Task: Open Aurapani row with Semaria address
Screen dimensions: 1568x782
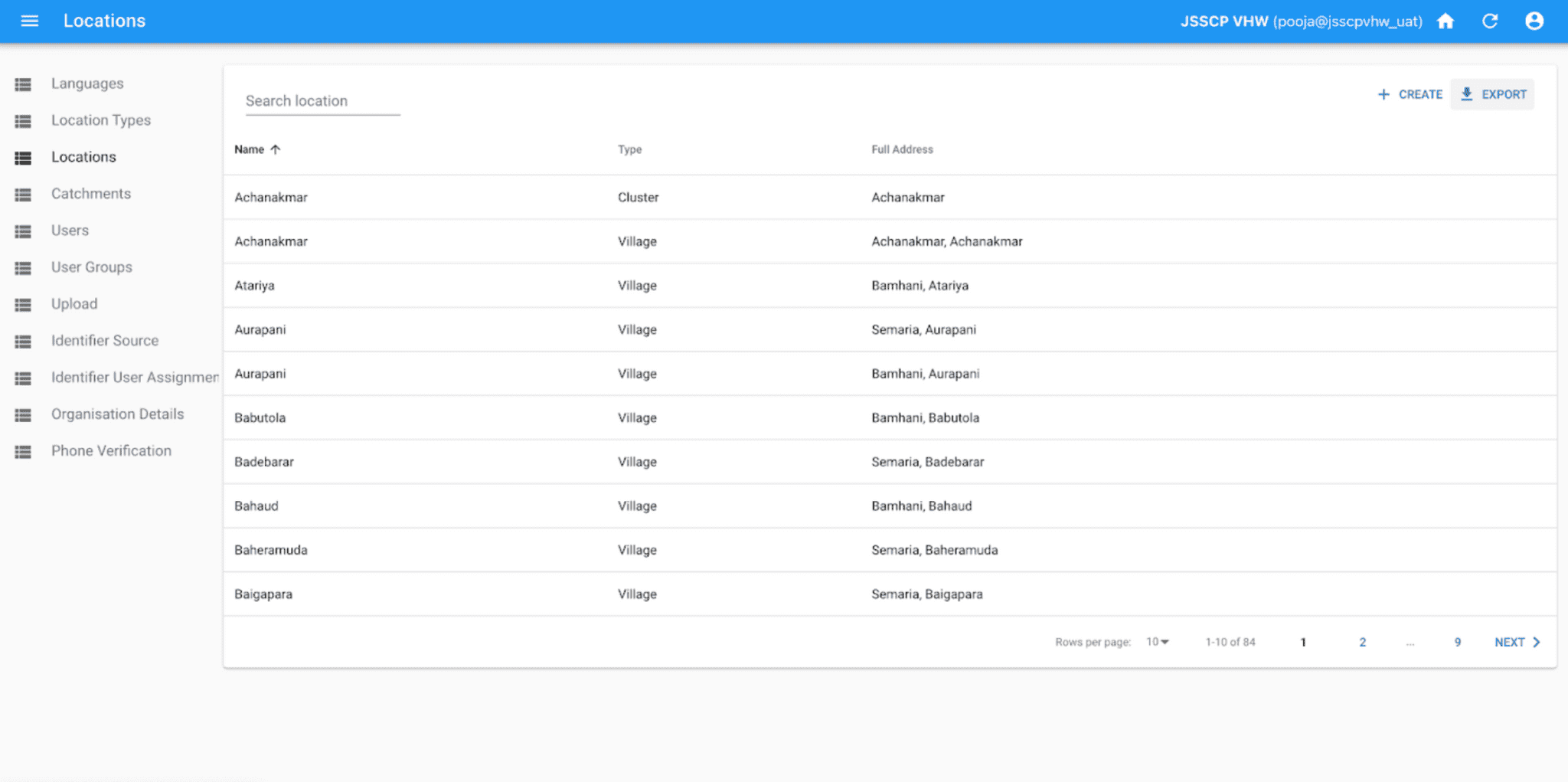Action: pyautogui.click(x=890, y=329)
